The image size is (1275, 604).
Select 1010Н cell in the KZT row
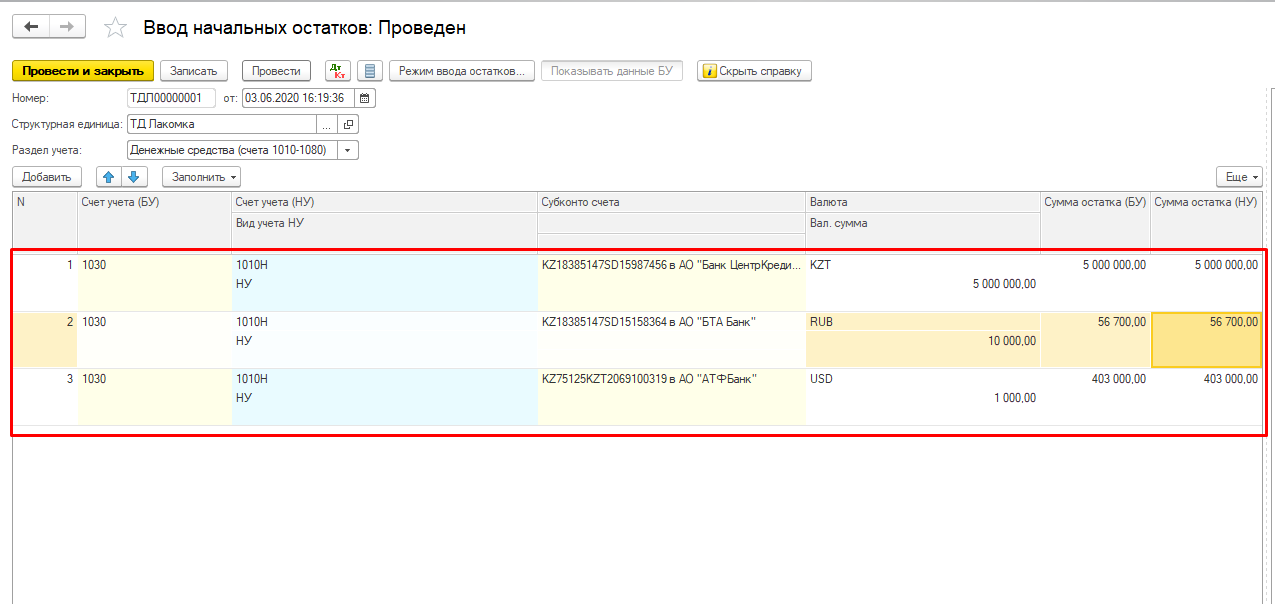tap(384, 265)
